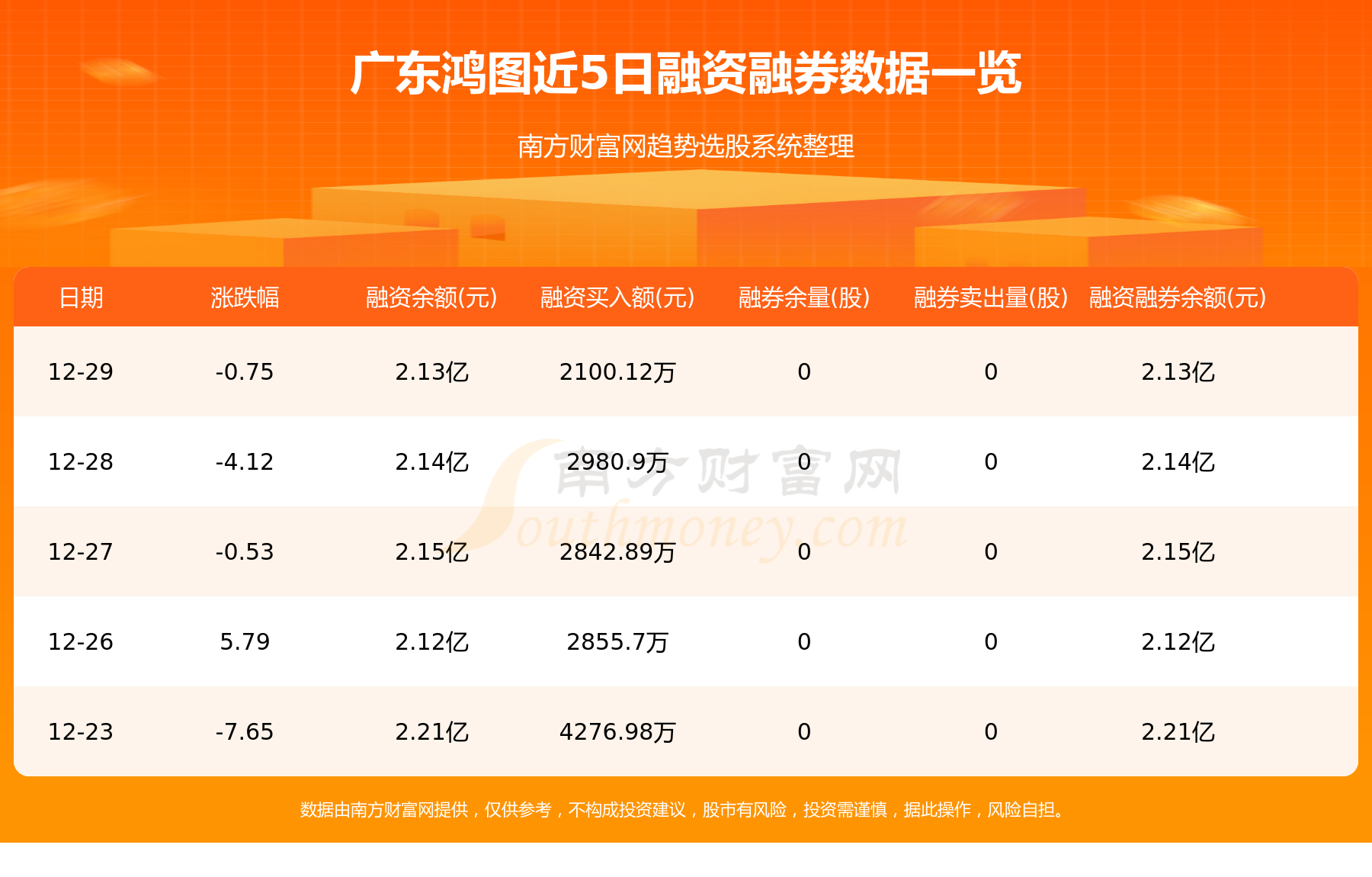Select the 12-29 date cell
Viewport: 1372px width, 877px height.
[x=81, y=372]
